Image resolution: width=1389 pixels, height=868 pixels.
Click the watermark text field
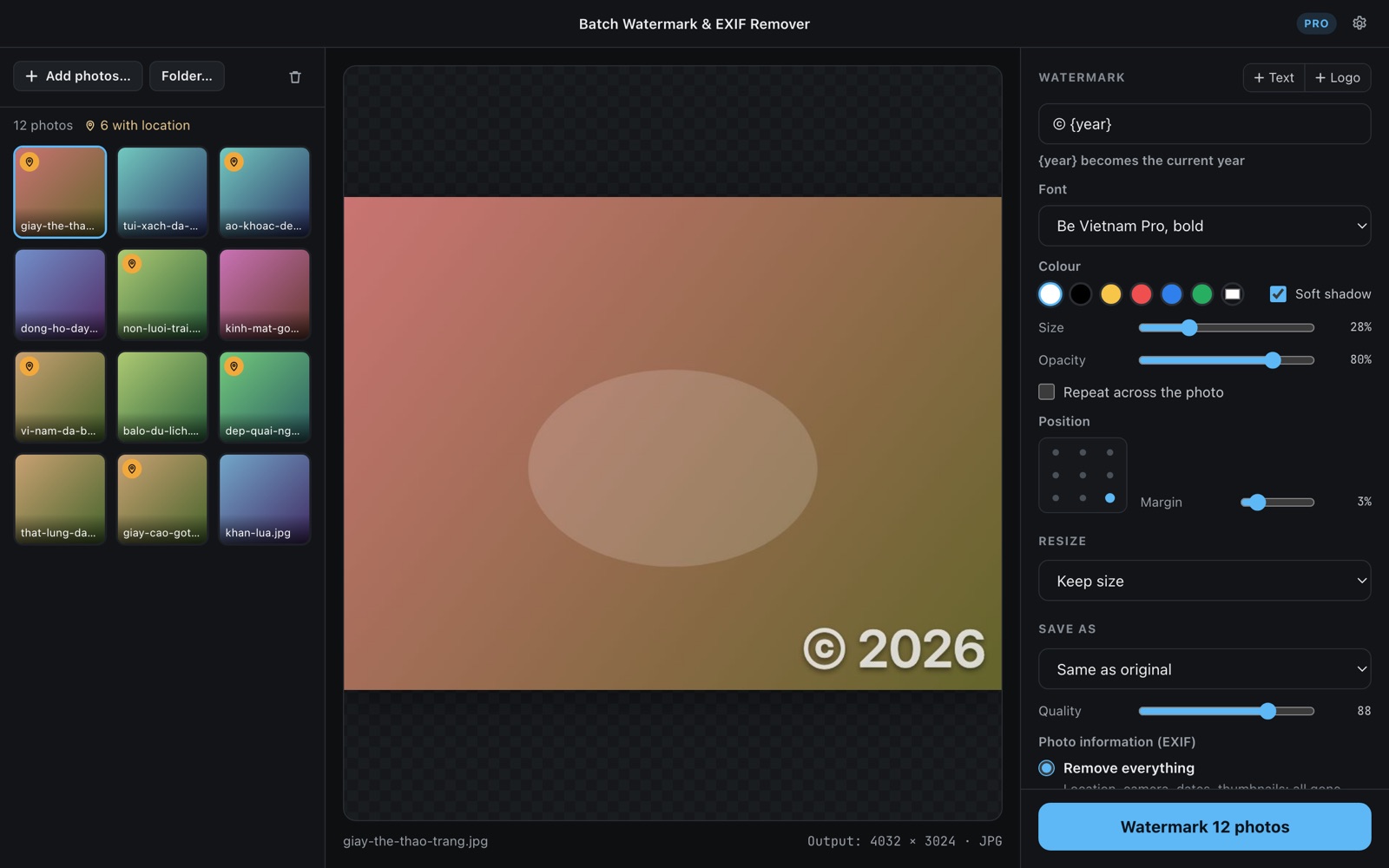(1204, 124)
